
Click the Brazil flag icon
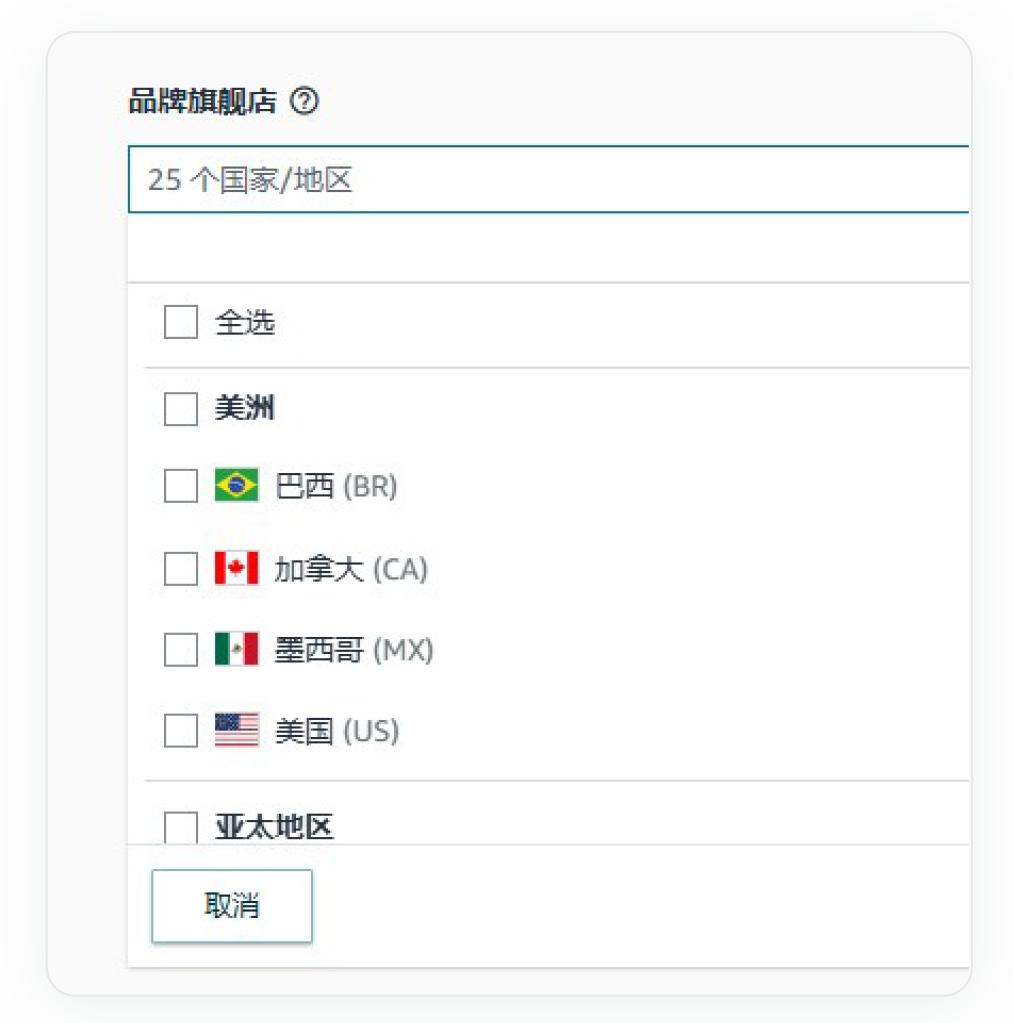click(236, 486)
